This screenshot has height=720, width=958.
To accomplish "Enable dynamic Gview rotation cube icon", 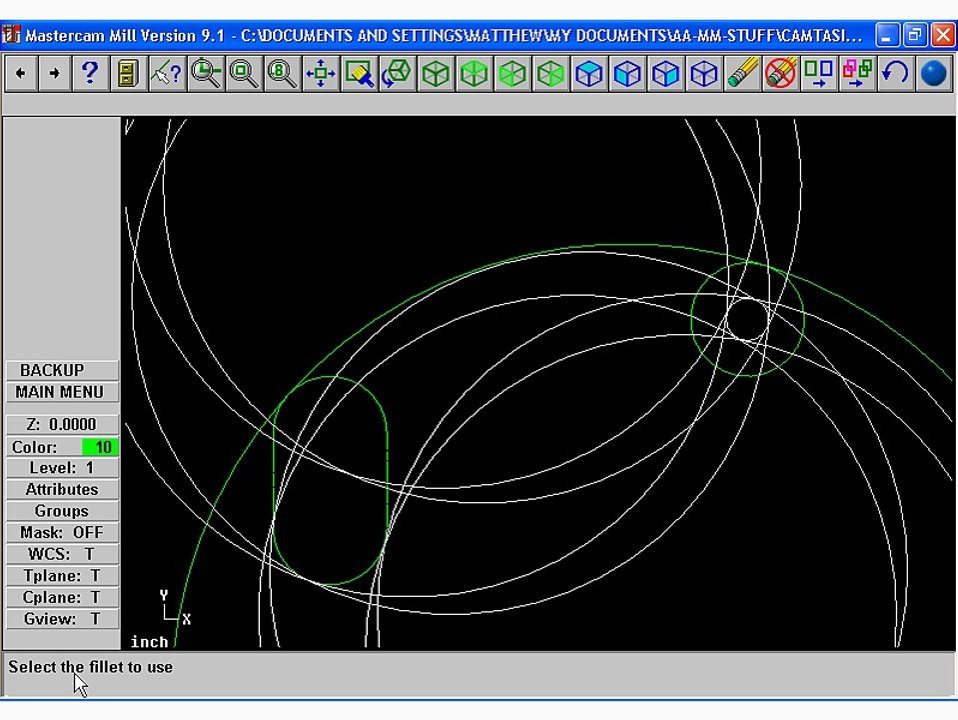I will click(x=397, y=73).
